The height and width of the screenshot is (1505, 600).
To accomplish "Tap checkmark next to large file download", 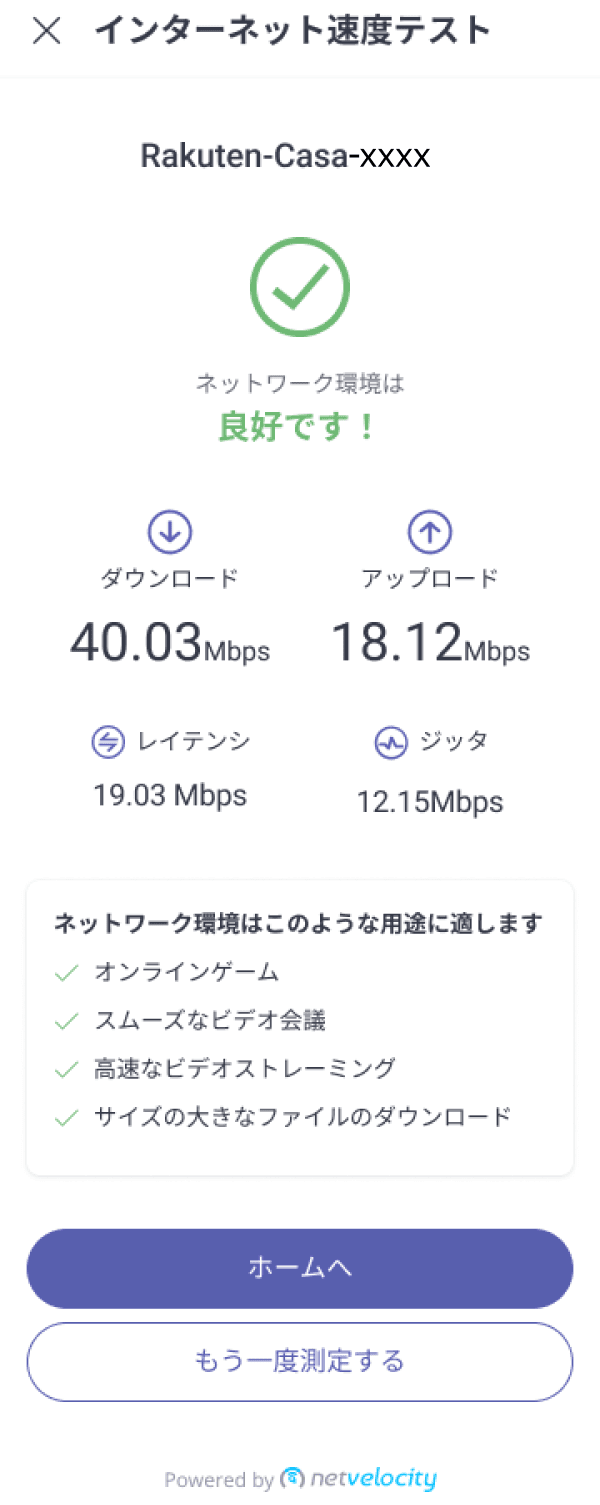I will click(x=67, y=1118).
